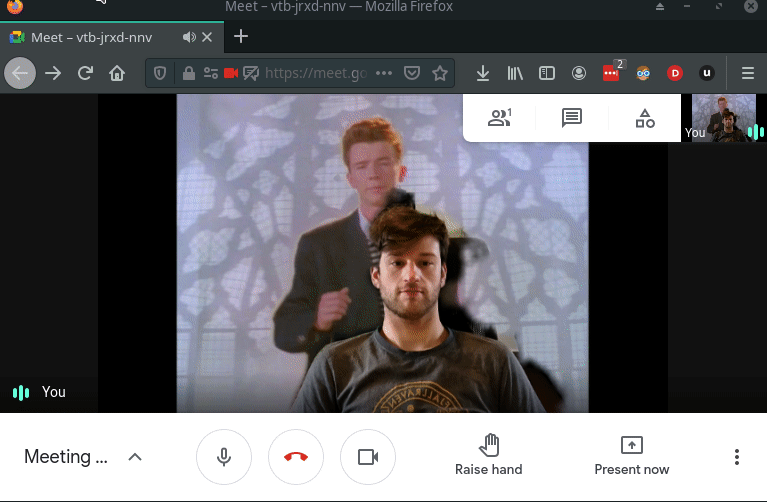Bookmark this page with star

coord(440,73)
